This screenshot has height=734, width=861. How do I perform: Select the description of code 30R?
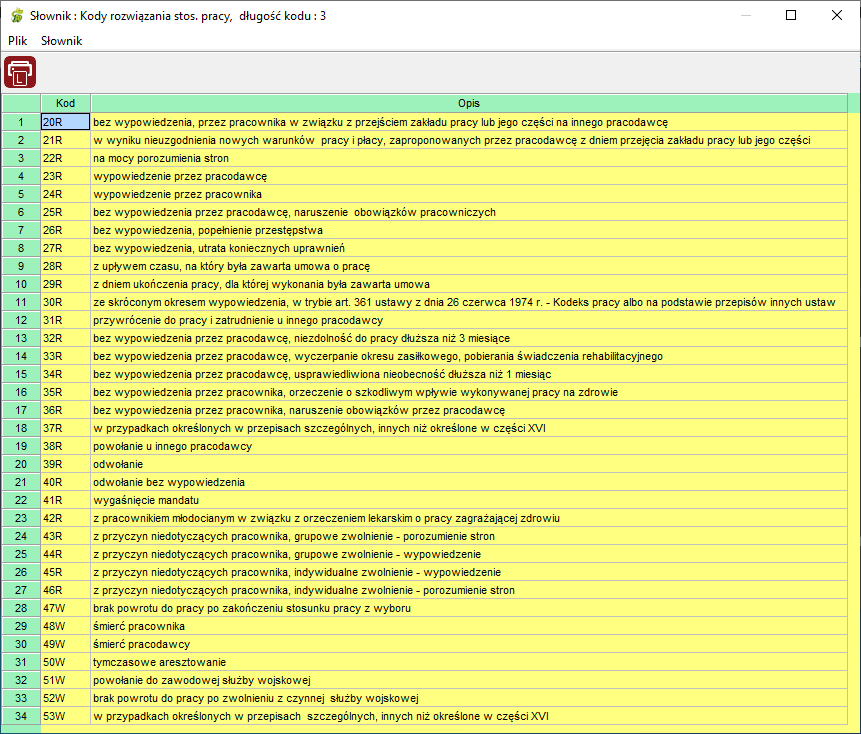coord(469,302)
